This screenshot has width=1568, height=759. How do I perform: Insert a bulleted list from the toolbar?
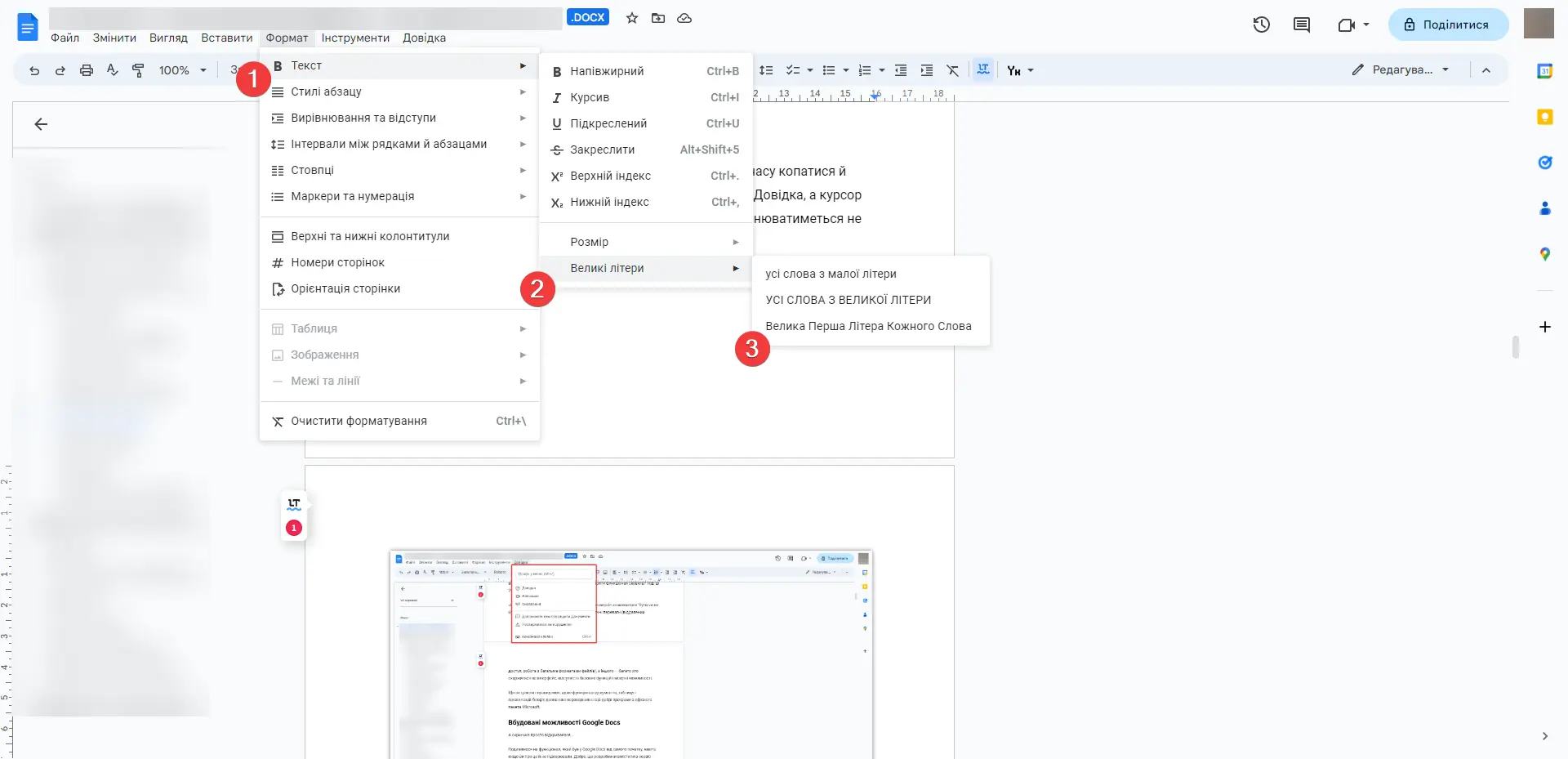pyautogui.click(x=829, y=70)
